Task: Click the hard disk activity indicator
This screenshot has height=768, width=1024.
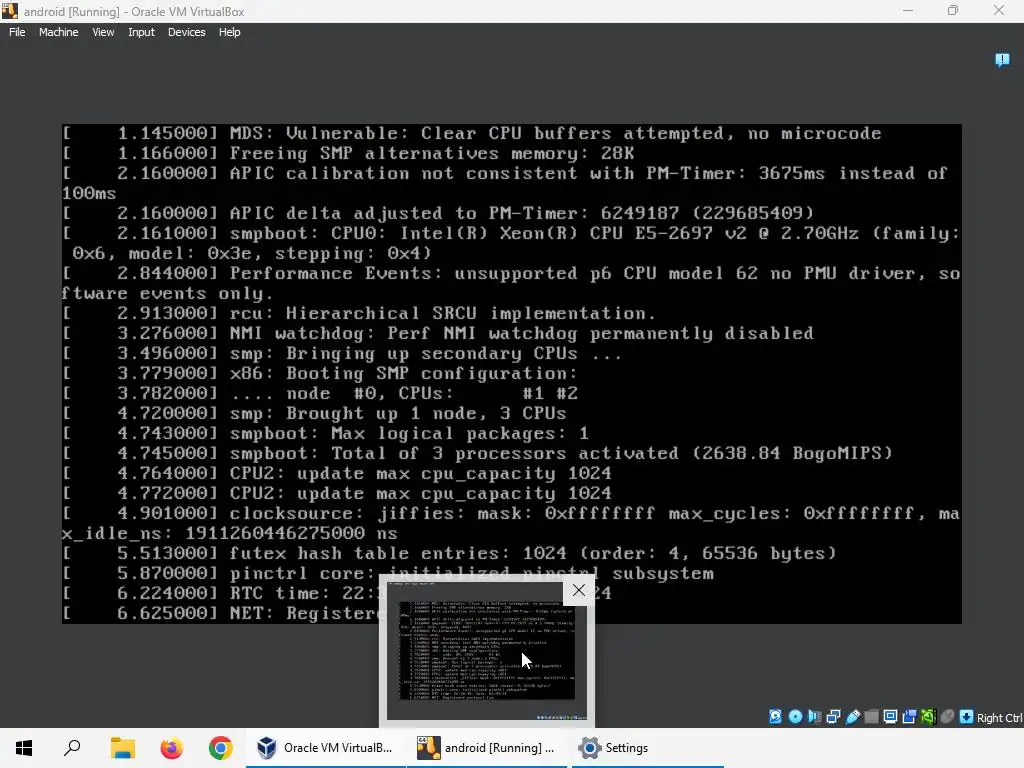Action: point(775,716)
